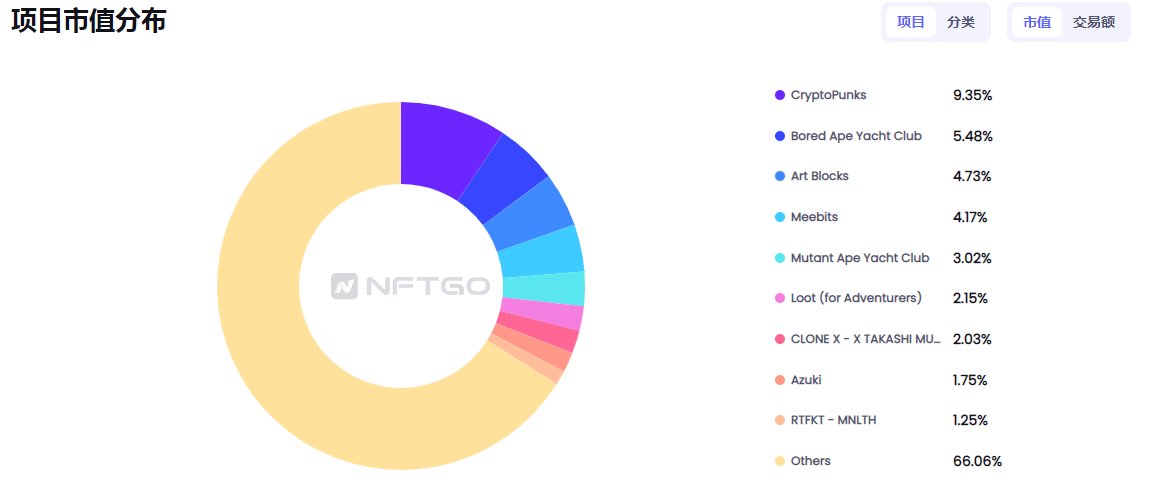
Task: Click the Loot (for Adventurers) legend dot
Action: click(x=780, y=299)
